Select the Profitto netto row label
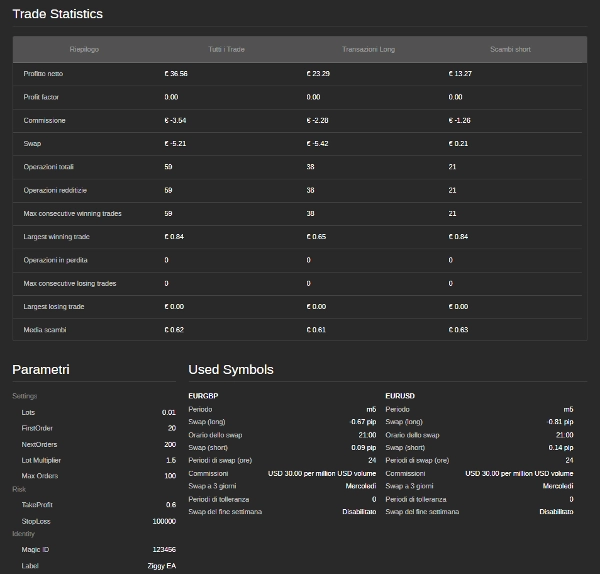 point(43,73)
